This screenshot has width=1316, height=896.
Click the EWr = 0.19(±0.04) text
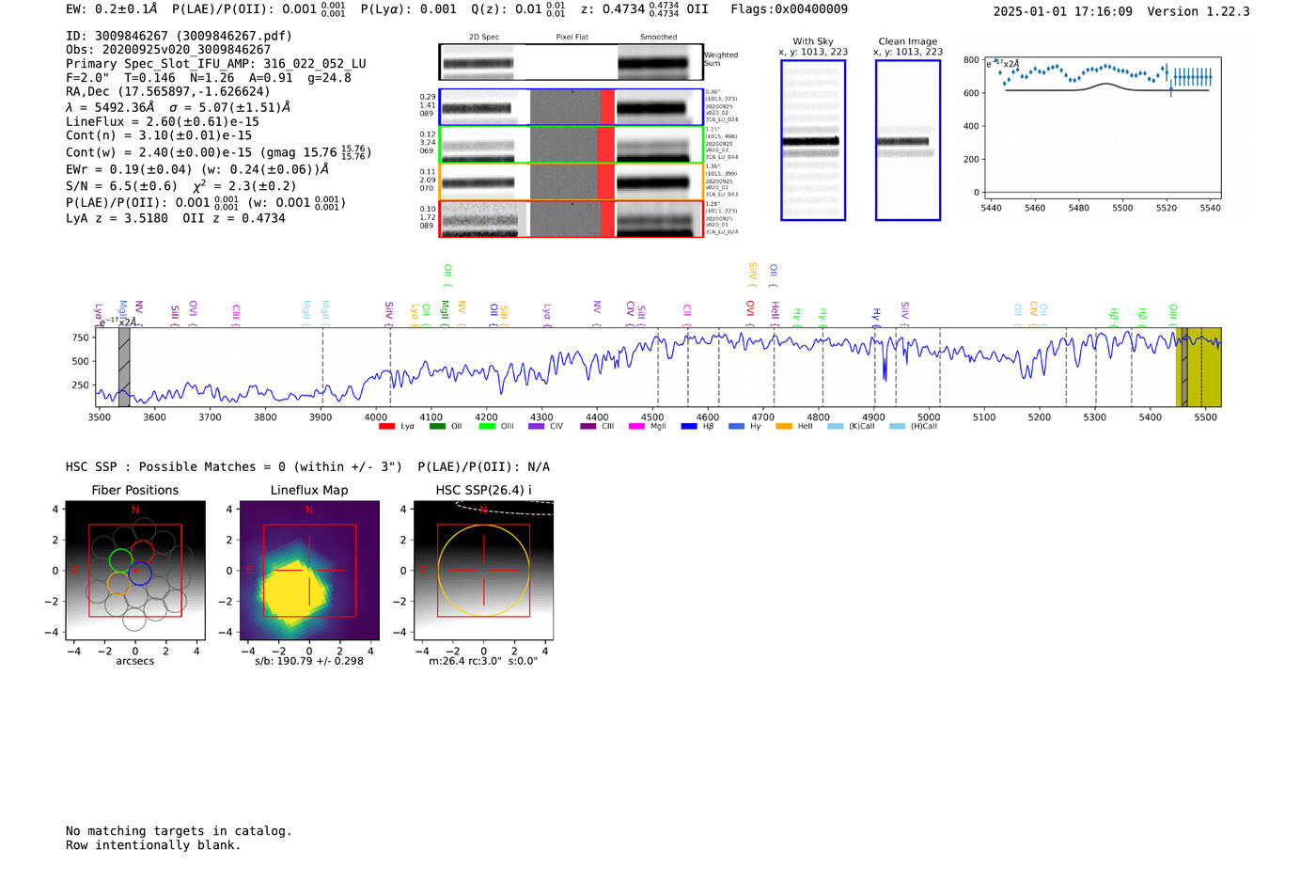point(129,170)
